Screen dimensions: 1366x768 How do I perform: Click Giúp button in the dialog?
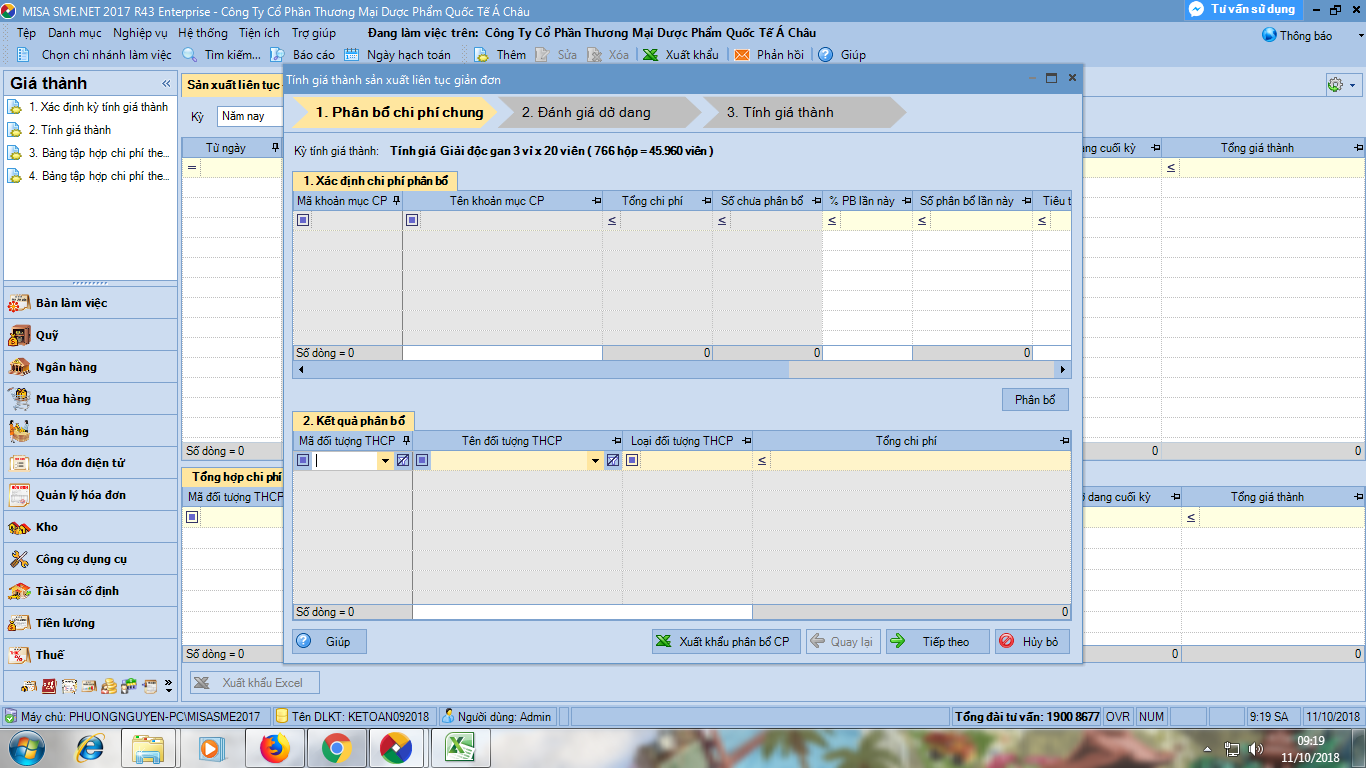click(x=329, y=641)
